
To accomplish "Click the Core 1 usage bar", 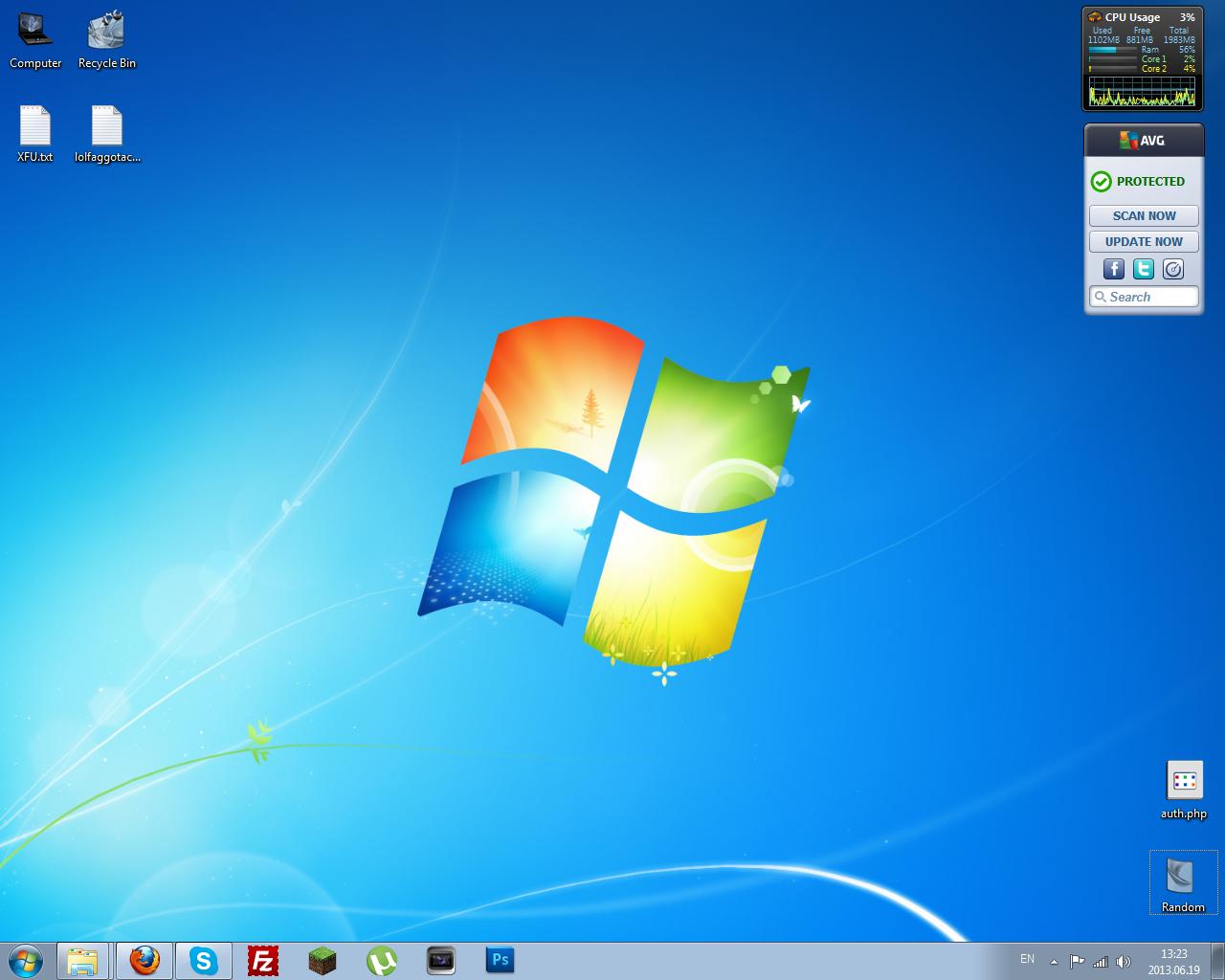I will [x=1113, y=59].
